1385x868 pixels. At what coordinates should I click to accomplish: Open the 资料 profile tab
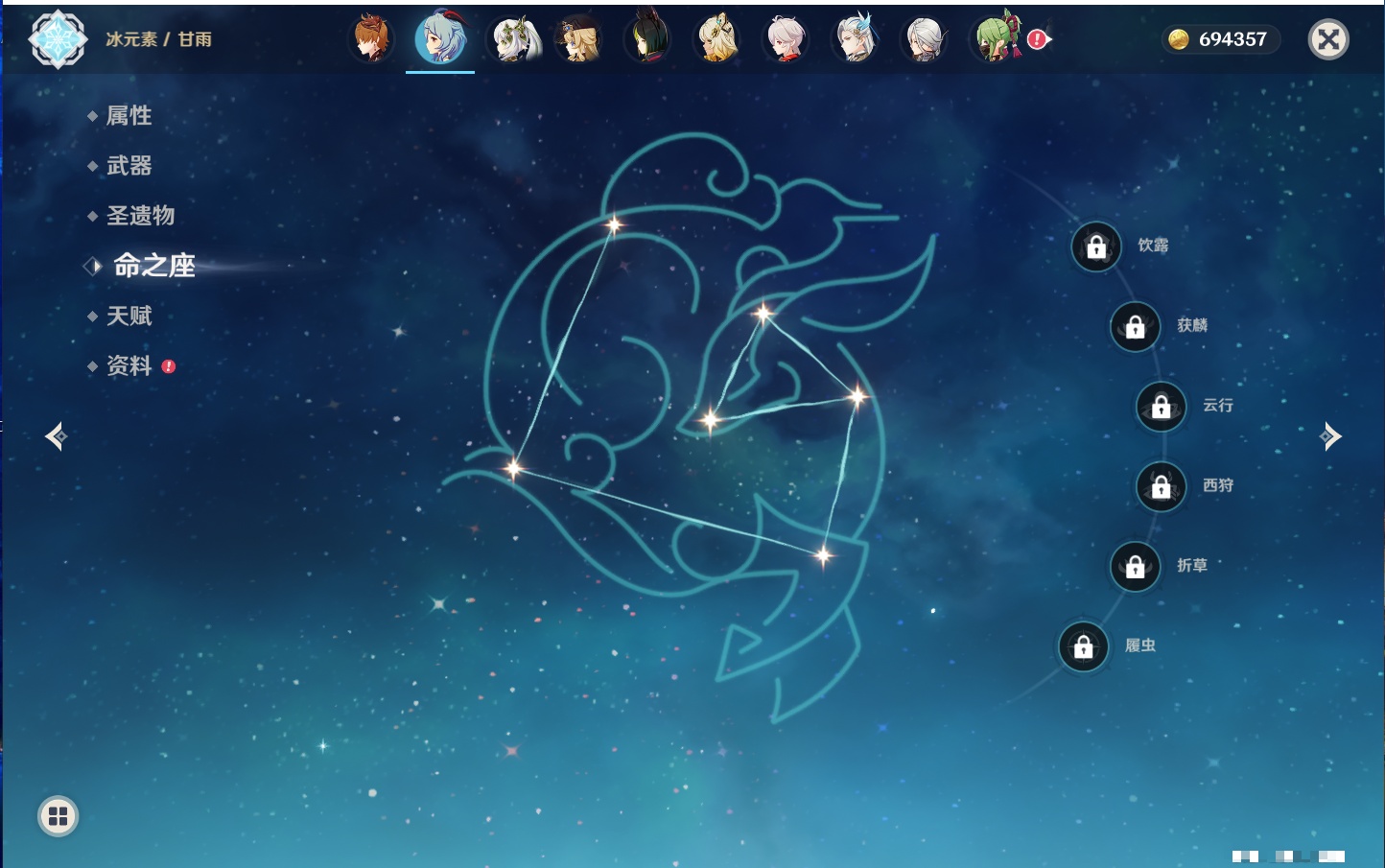click(129, 365)
